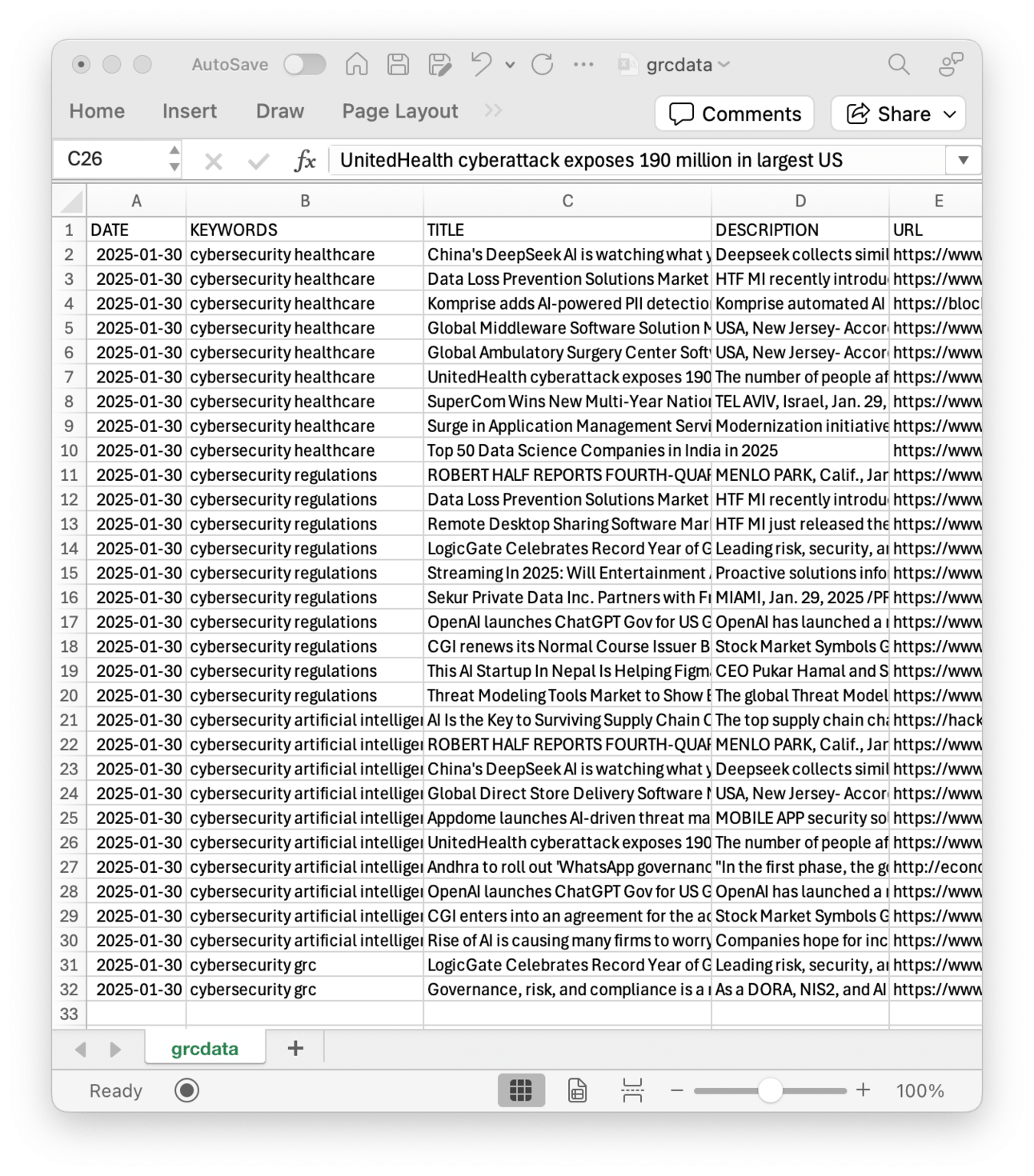The height and width of the screenshot is (1176, 1034).
Task: Click cell 'Sekur Private Data Inc. Partners'
Action: 567,598
